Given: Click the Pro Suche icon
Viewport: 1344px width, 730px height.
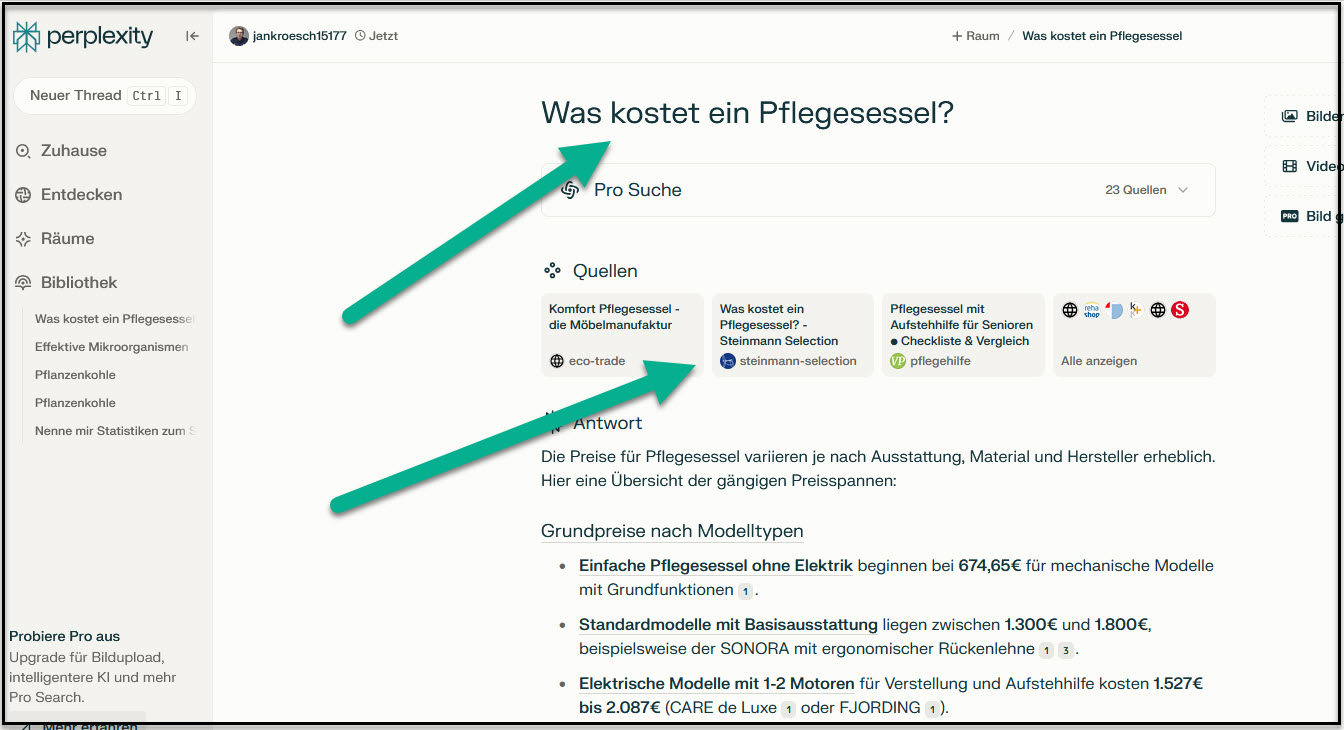Looking at the screenshot, I should pos(570,190).
